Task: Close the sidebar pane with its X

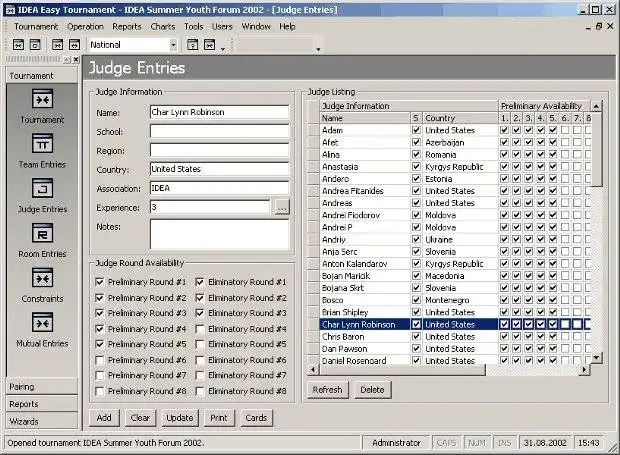Action: pyautogui.click(x=76, y=59)
